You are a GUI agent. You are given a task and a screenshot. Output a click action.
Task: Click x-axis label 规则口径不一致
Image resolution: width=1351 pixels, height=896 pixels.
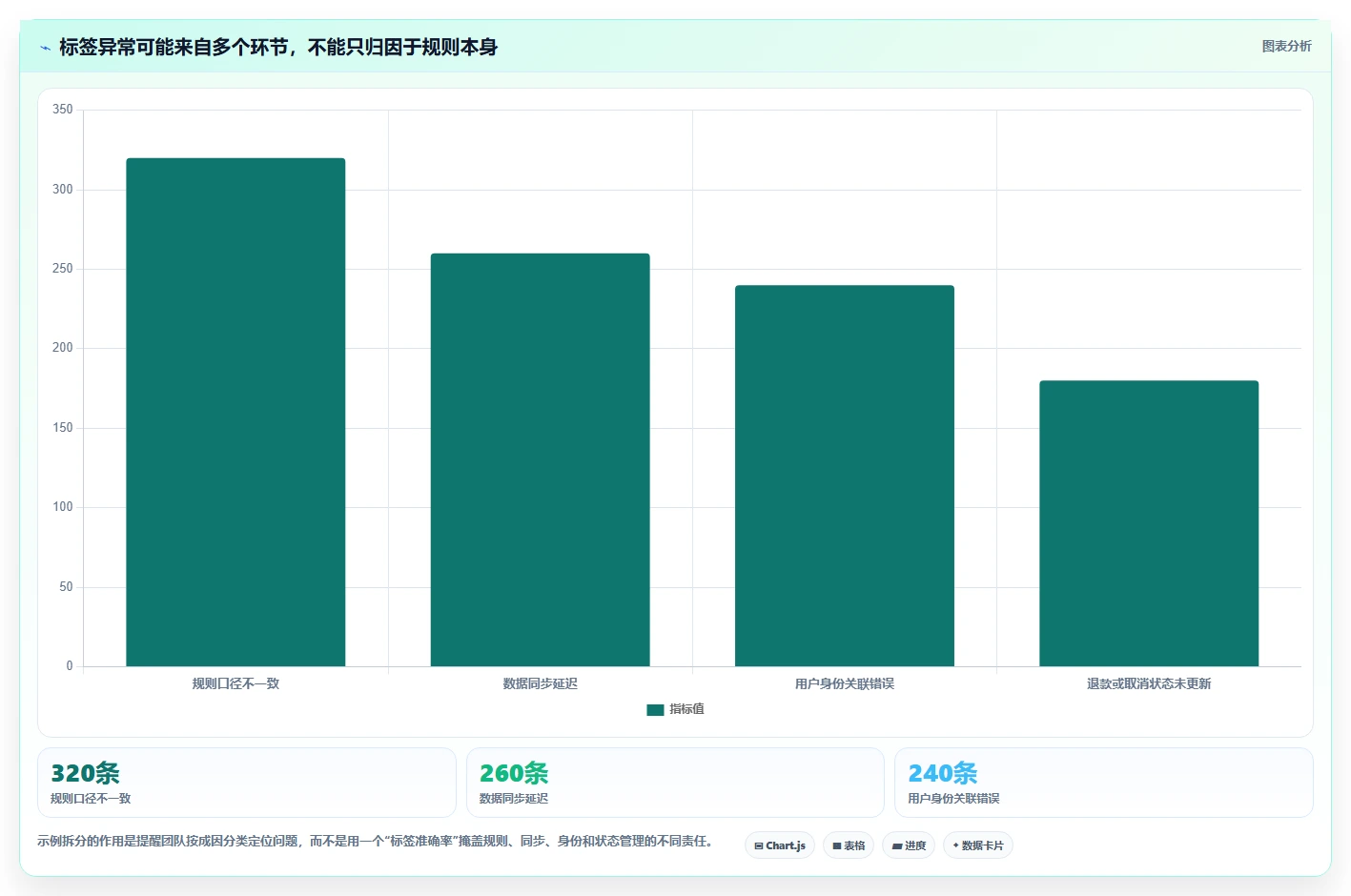[235, 683]
